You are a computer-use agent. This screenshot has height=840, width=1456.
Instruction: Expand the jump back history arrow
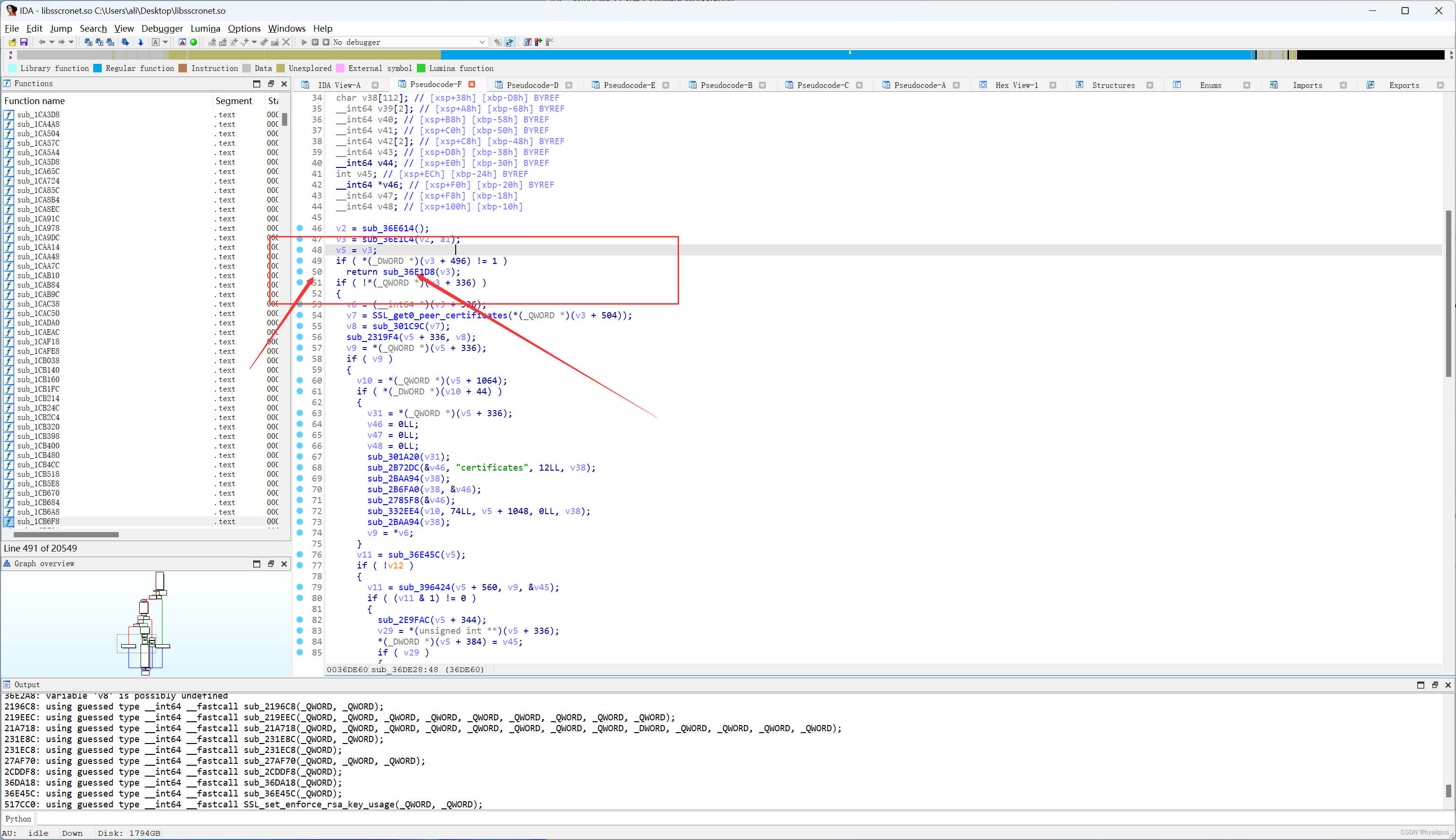click(x=52, y=42)
